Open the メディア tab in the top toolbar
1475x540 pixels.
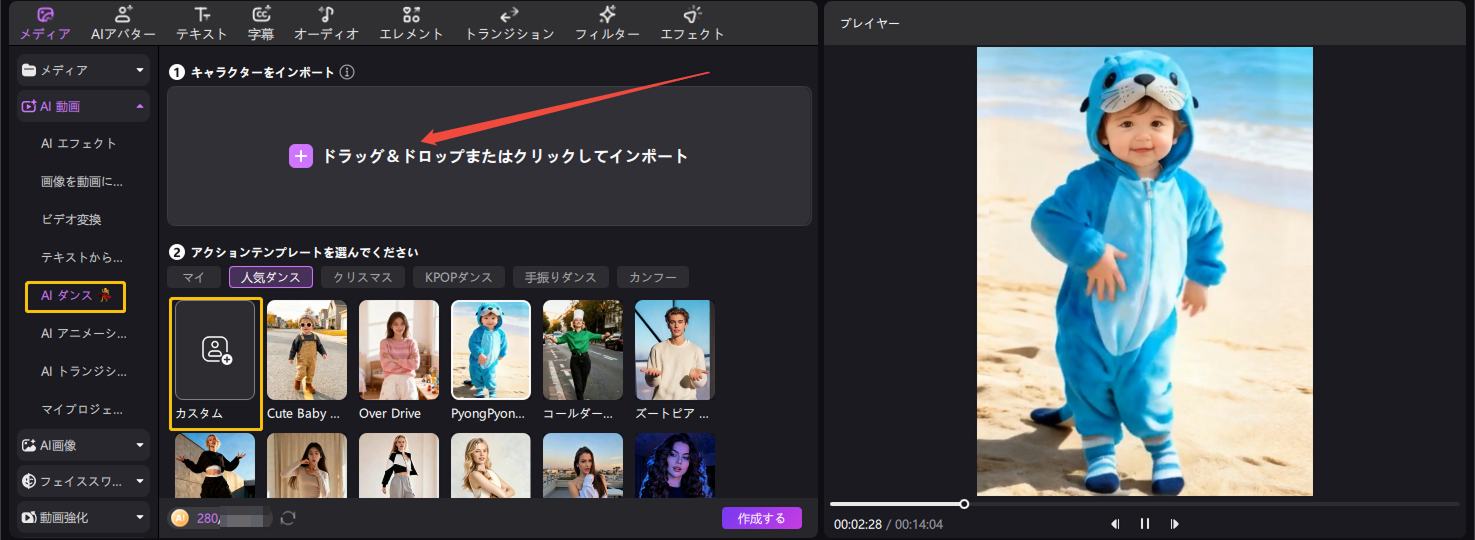click(x=45, y=23)
